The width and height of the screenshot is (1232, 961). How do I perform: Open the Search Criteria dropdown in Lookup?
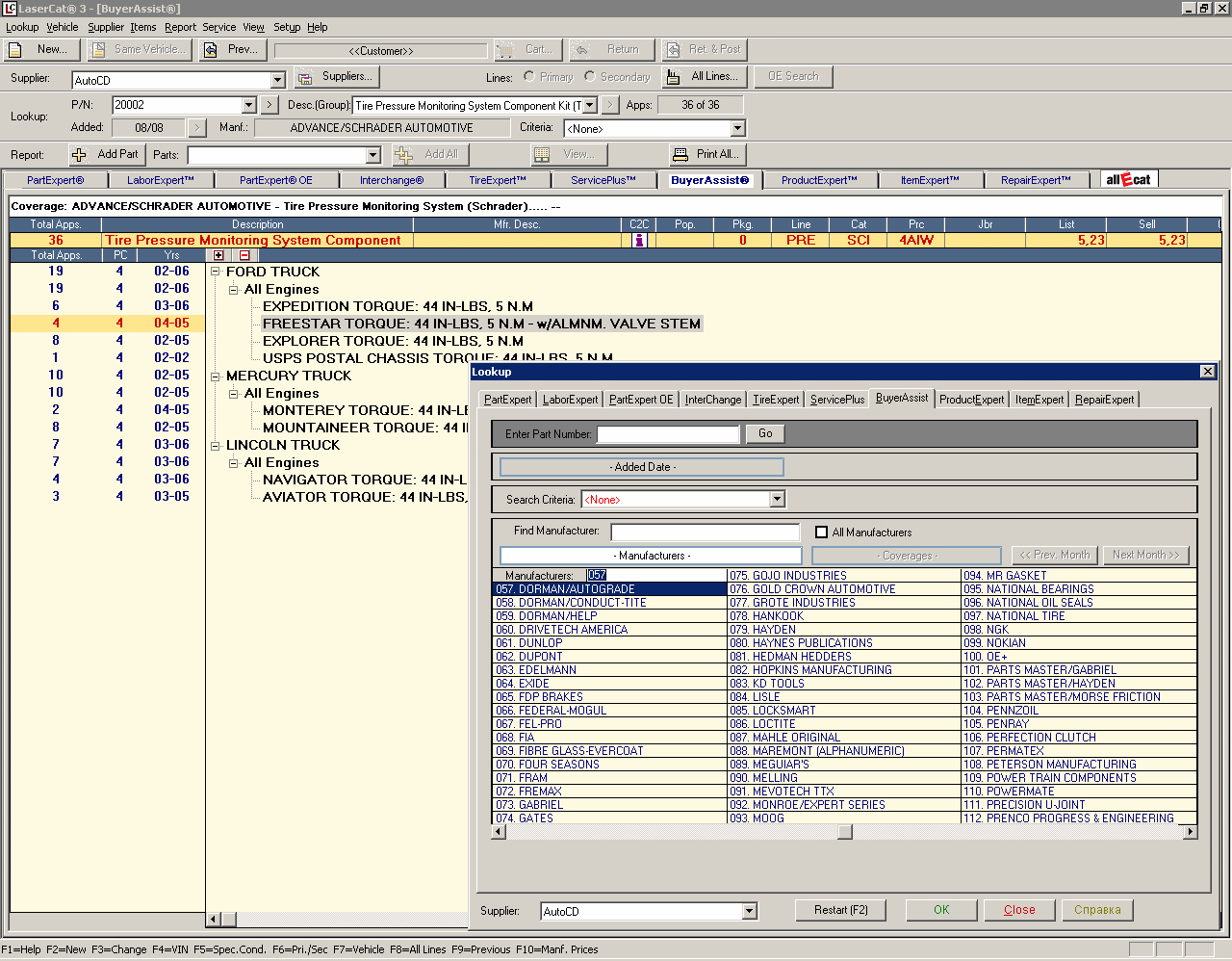[777, 499]
